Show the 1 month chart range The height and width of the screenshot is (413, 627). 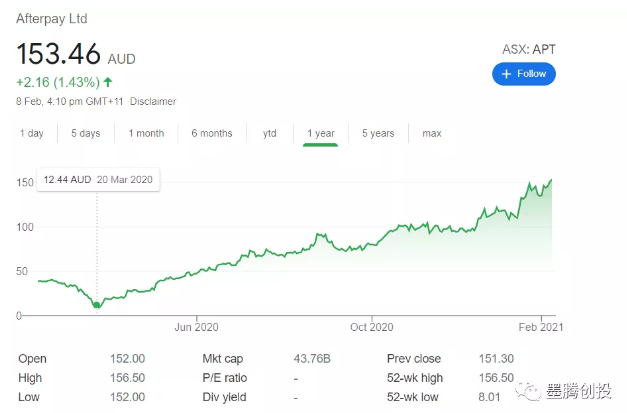[146, 133]
